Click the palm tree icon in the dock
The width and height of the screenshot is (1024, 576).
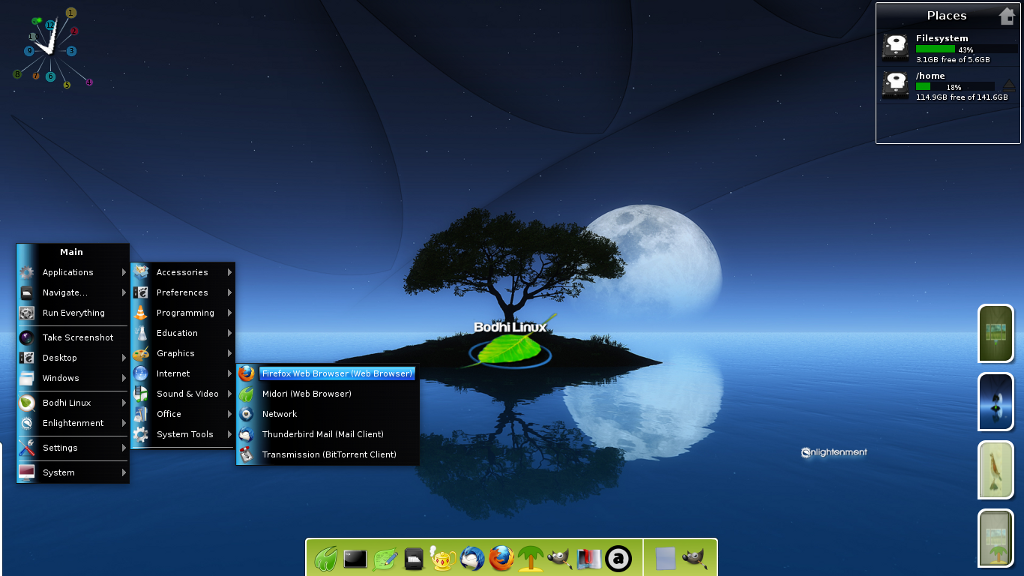tap(530, 559)
